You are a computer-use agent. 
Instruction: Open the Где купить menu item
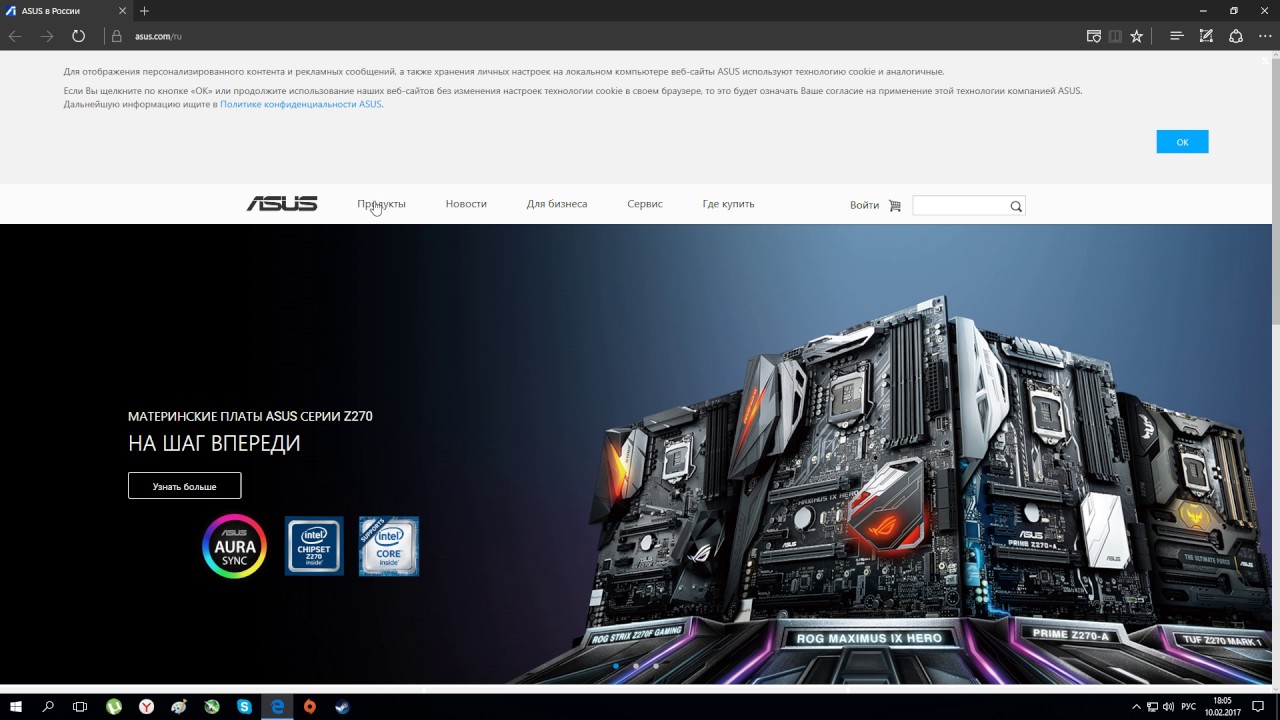point(728,204)
